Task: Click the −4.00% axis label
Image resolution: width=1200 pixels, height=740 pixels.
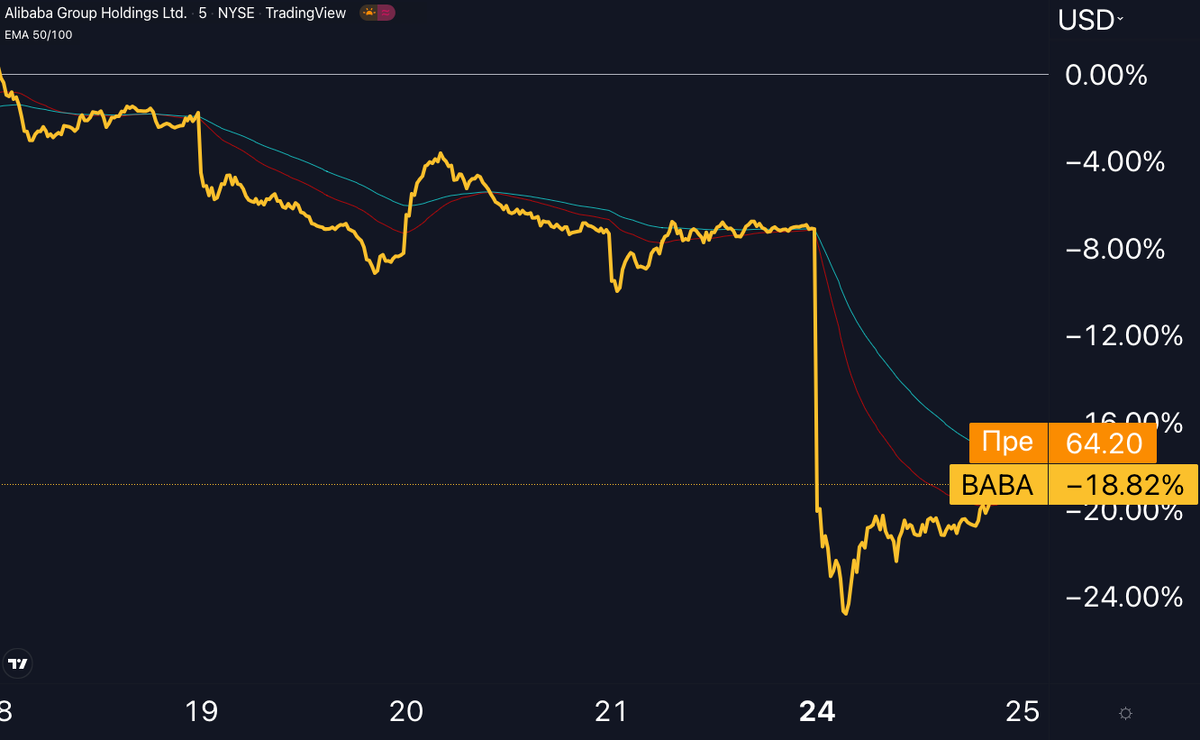Action: tap(1115, 161)
